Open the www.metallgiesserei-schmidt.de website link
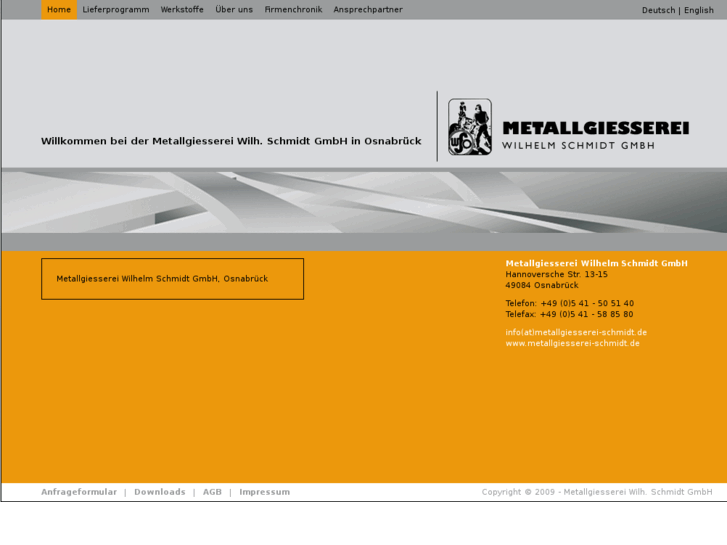The width and height of the screenshot is (727, 545). point(572,343)
